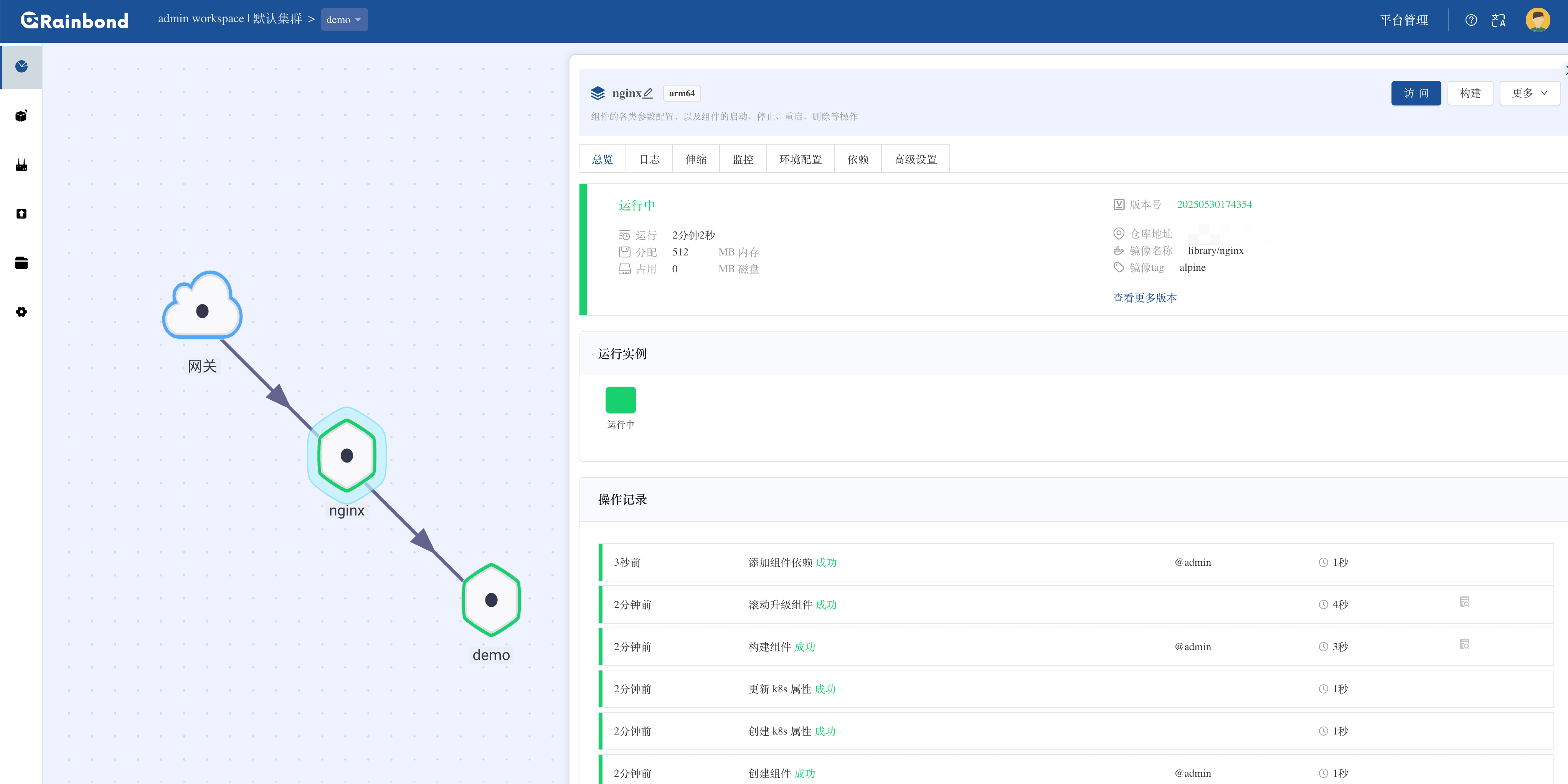
Task: Click the green running instance square
Action: tap(620, 400)
